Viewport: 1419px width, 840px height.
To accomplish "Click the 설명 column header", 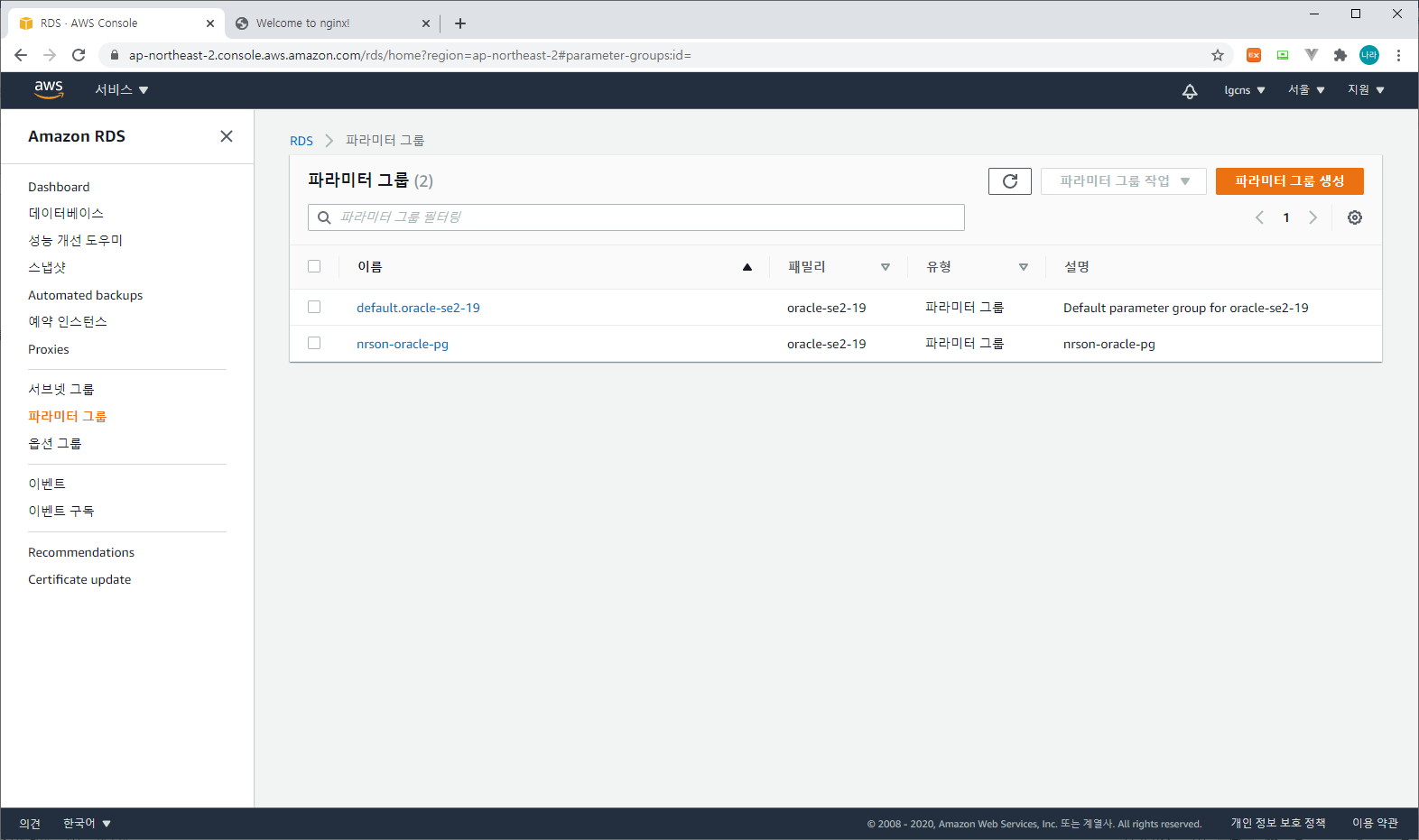I will (1077, 267).
